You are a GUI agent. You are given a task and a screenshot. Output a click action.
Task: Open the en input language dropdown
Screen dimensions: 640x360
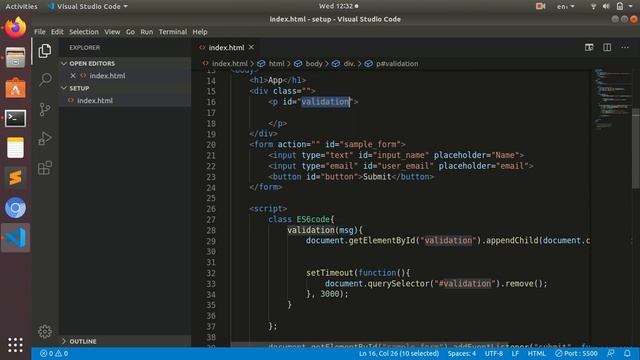566,6
